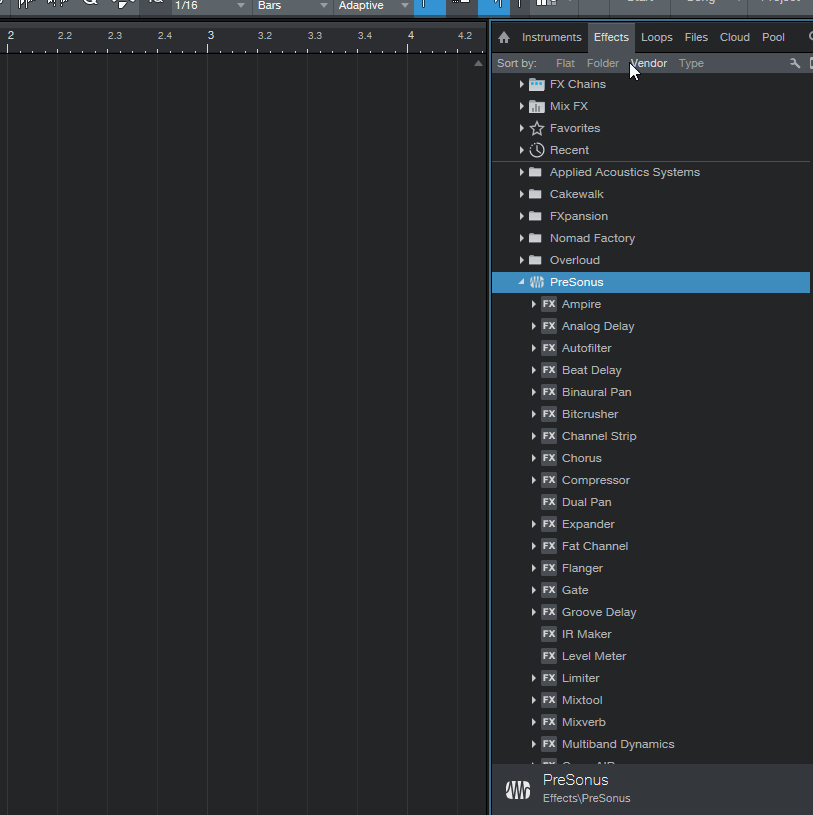This screenshot has width=813, height=815.
Task: Click the FX icon beside Limiter
Action: point(549,678)
